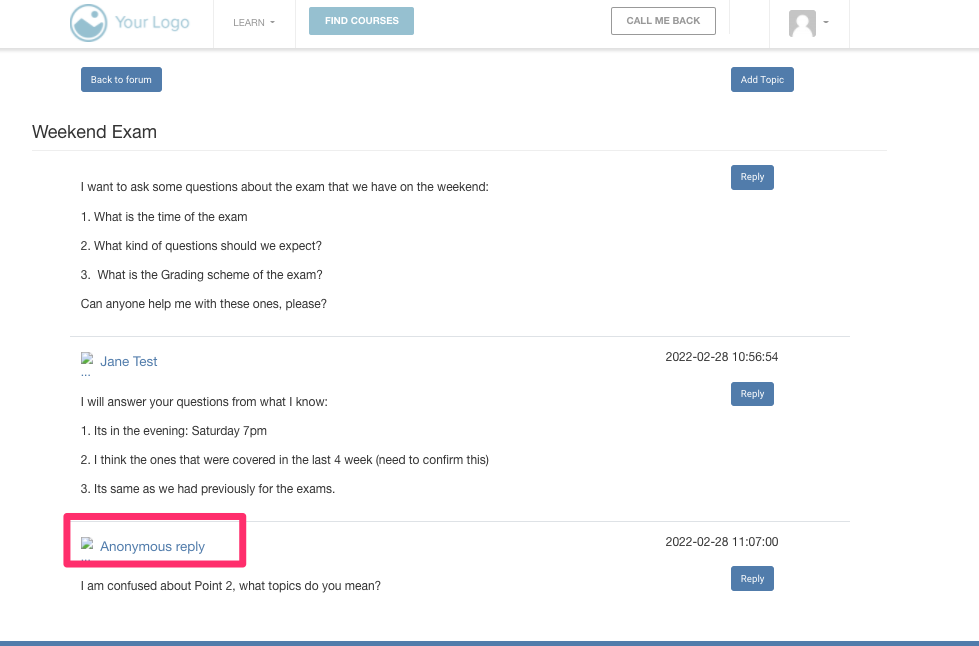Reply to Jane Test's answer
Image resolution: width=979 pixels, height=646 pixels.
752,394
